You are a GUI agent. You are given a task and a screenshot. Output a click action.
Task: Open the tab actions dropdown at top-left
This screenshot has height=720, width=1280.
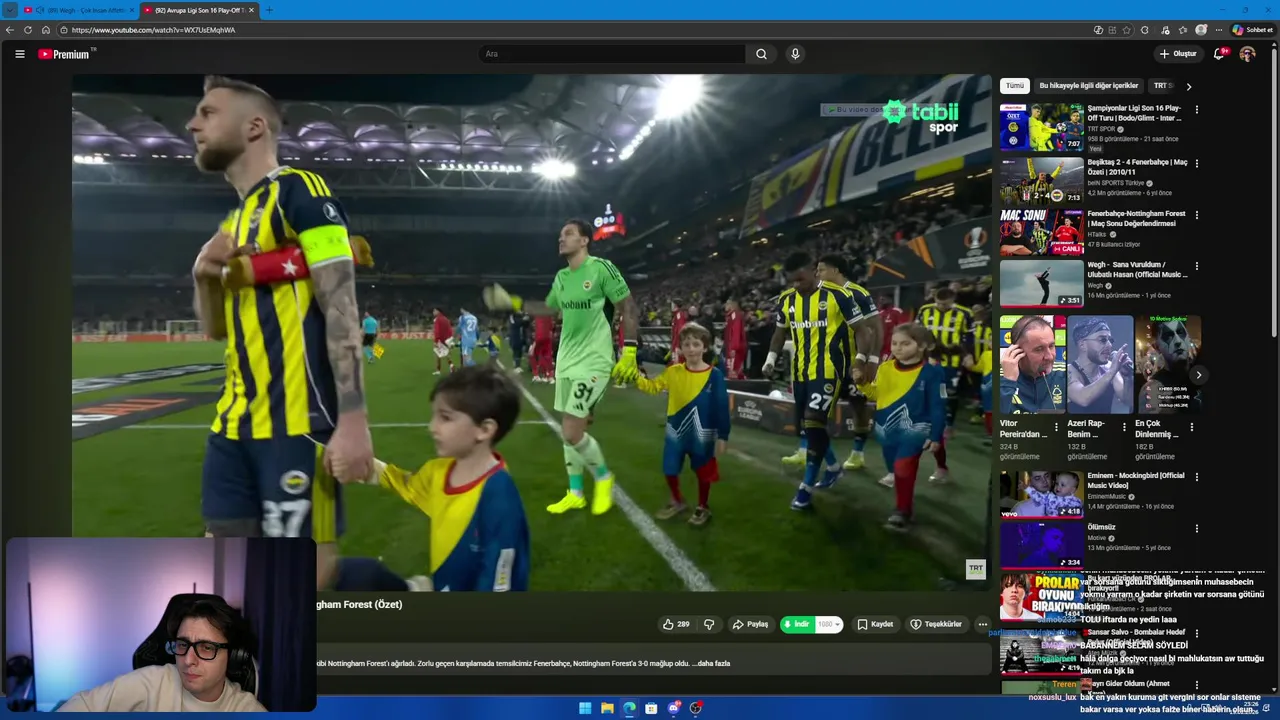(x=10, y=10)
